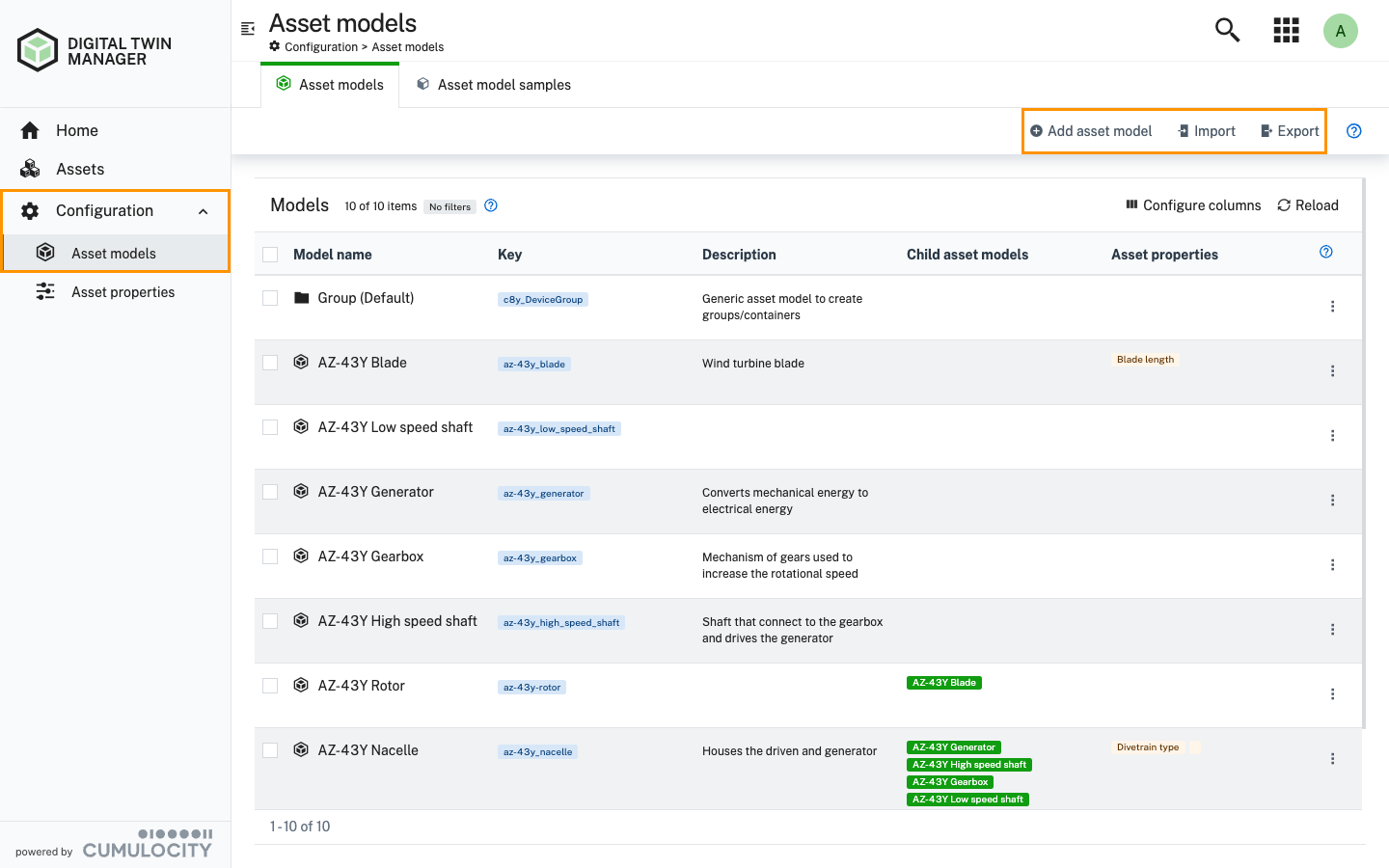Screen dimensions: 1389x868
Task: Select the AZ-43Y Generator row checkbox
Action: click(x=269, y=491)
